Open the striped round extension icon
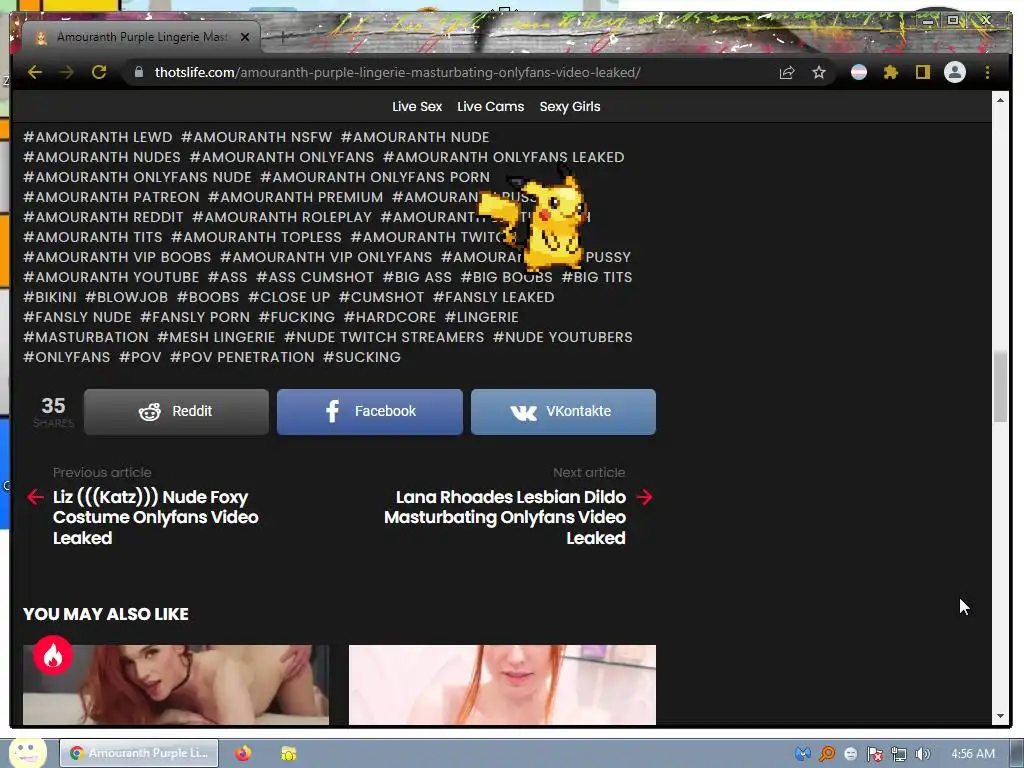 859,72
